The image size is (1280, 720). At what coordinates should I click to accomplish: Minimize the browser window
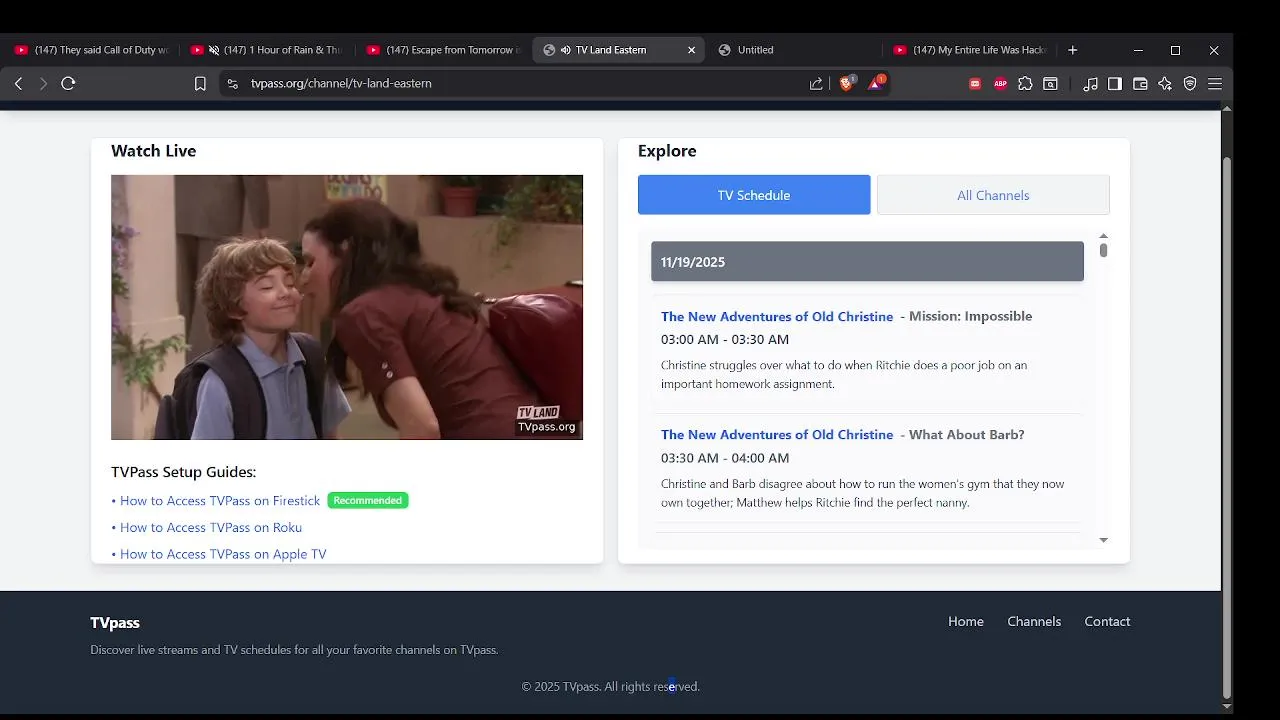(1138, 50)
